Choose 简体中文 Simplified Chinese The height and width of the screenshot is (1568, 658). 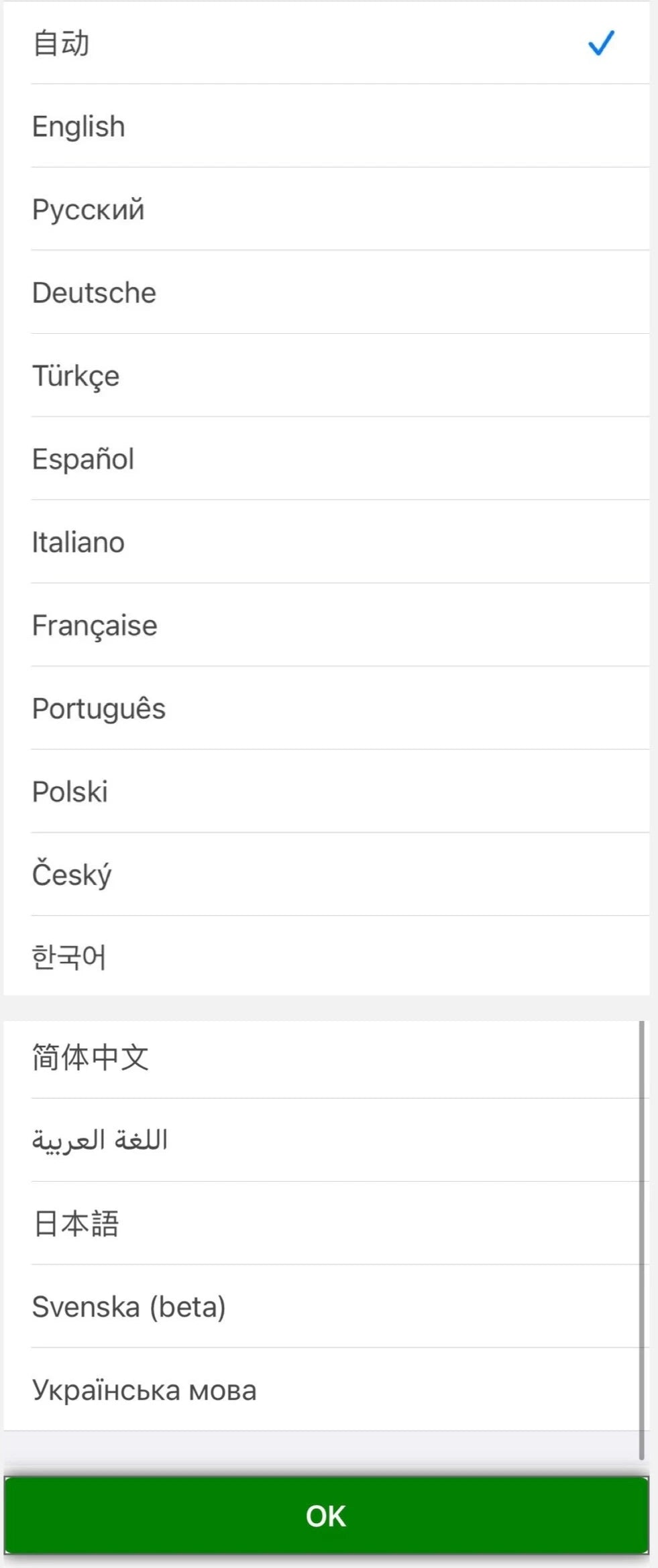click(91, 1058)
